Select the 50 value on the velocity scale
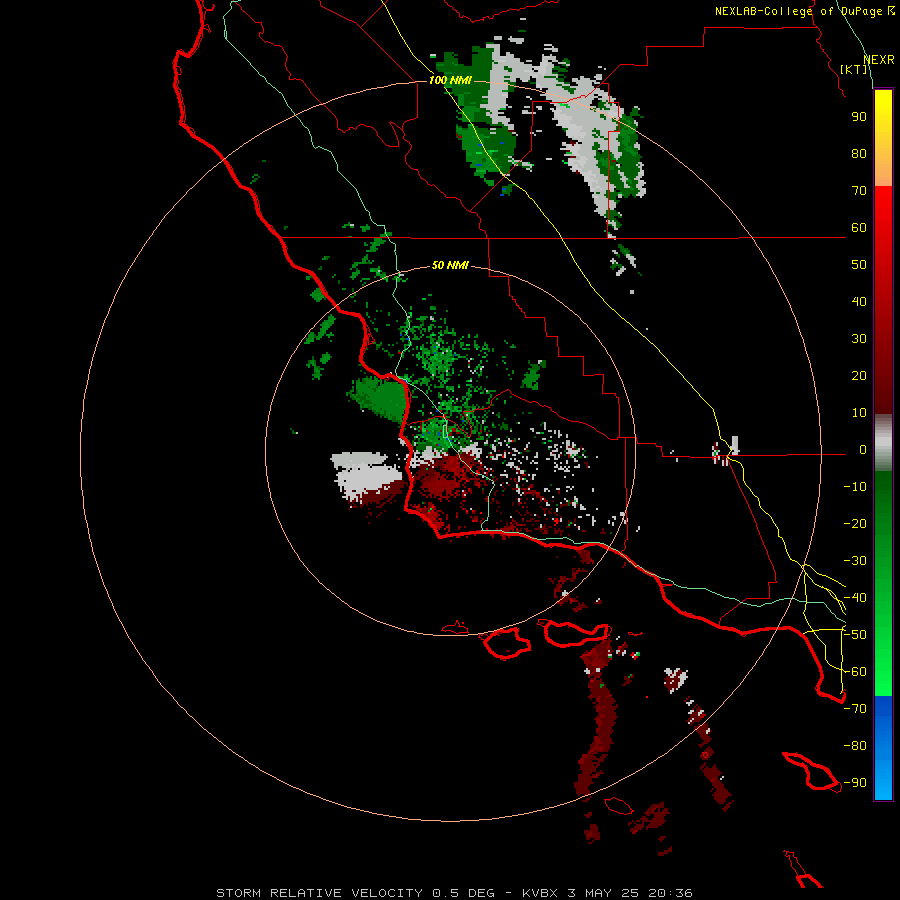This screenshot has width=900, height=900. pos(859,265)
